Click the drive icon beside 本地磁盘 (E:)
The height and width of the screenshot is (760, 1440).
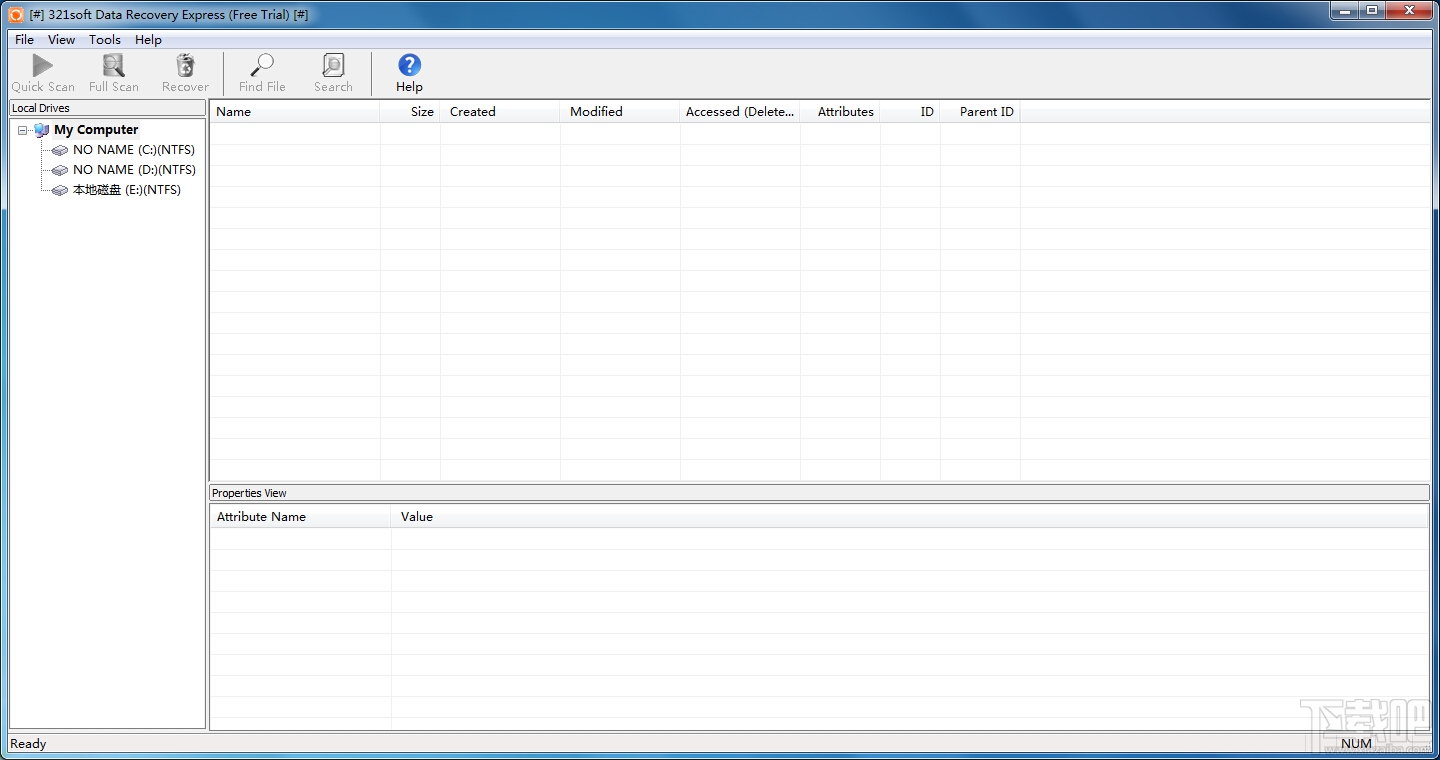pyautogui.click(x=60, y=190)
